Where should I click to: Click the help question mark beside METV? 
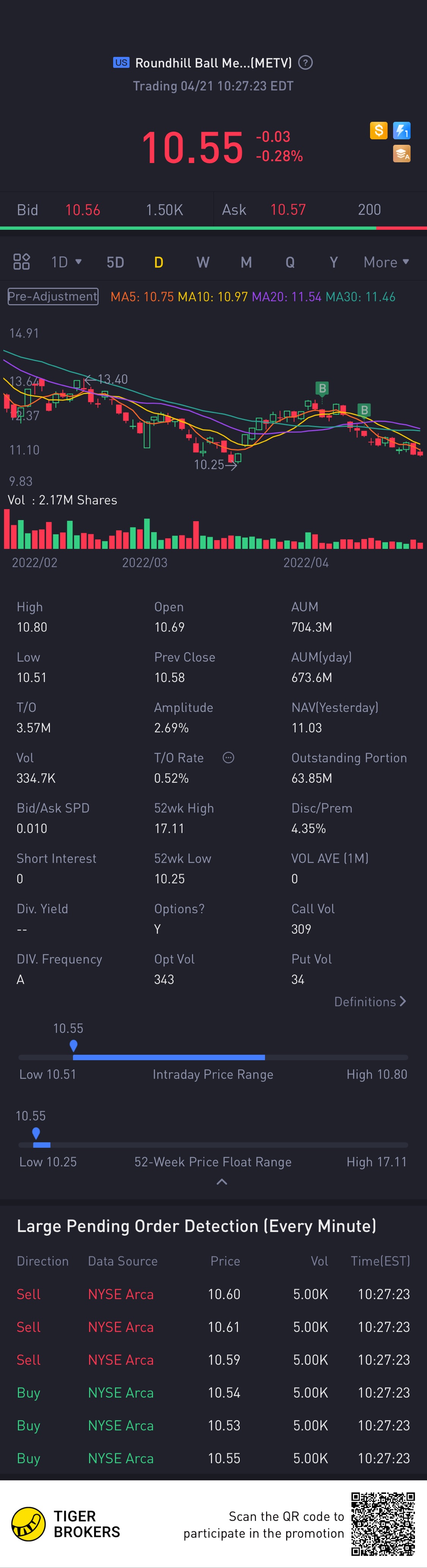pyautogui.click(x=306, y=63)
